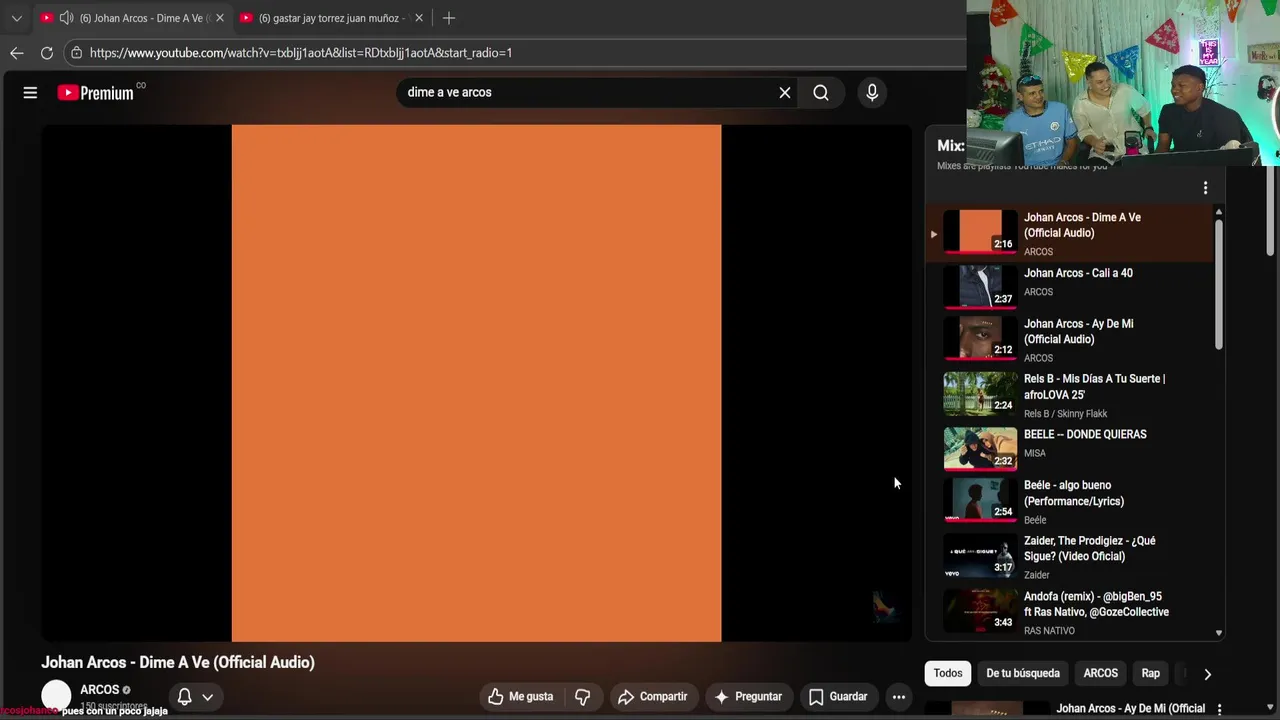Open more actions ellipsis under video
This screenshot has width=1280, height=720.
pyautogui.click(x=899, y=697)
